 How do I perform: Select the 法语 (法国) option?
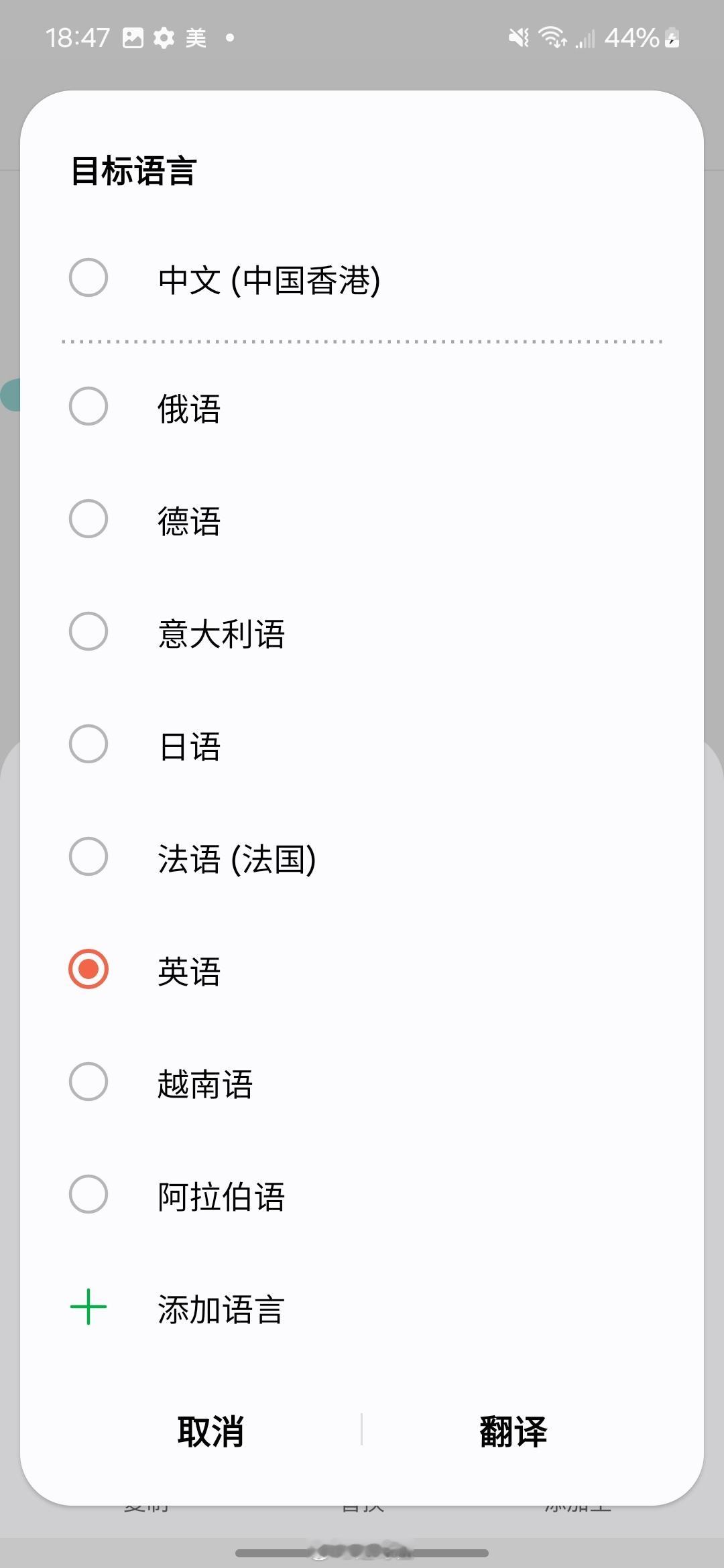[362, 857]
